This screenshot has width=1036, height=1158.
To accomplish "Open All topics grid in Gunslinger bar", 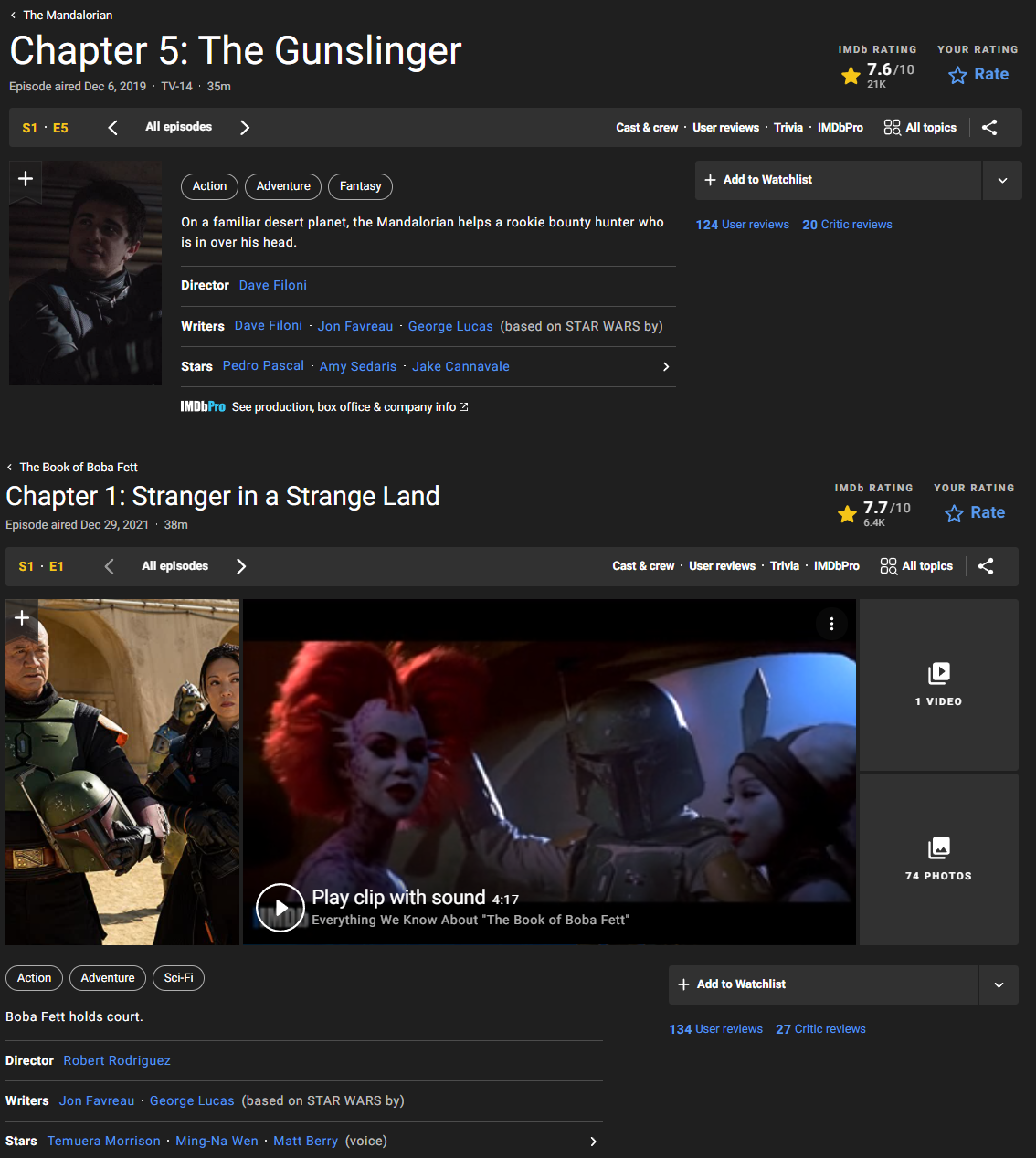I will pos(921,128).
